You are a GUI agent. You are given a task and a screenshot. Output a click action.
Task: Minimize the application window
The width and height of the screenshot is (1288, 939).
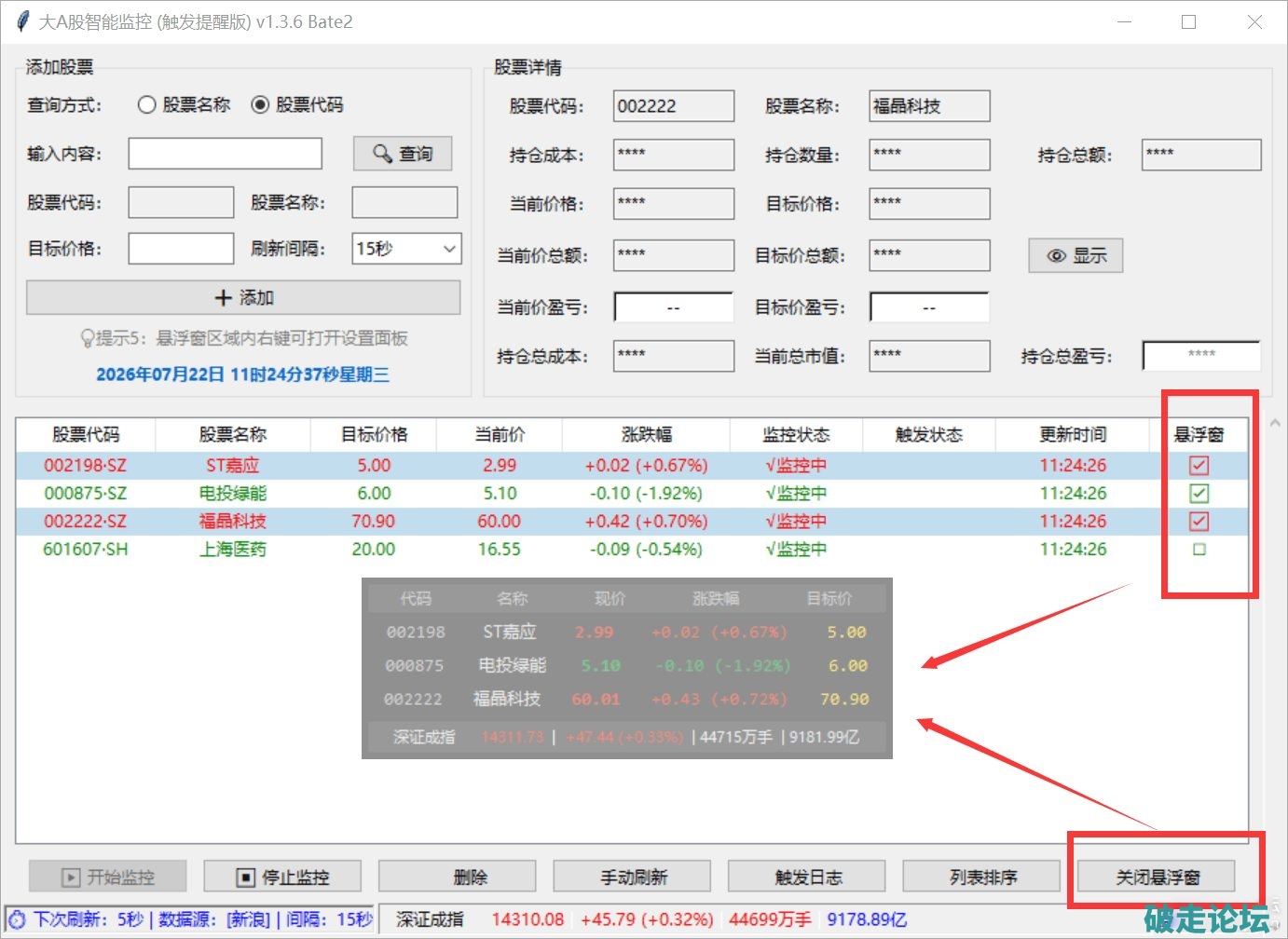coord(1125,21)
